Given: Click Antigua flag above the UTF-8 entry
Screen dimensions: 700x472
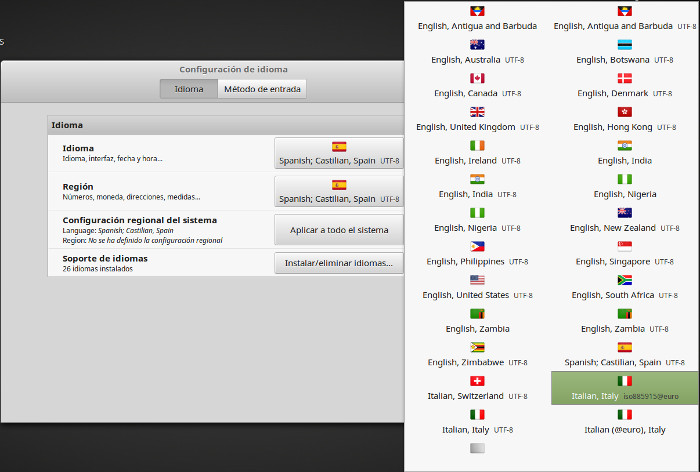Looking at the screenshot, I should pos(625,11).
